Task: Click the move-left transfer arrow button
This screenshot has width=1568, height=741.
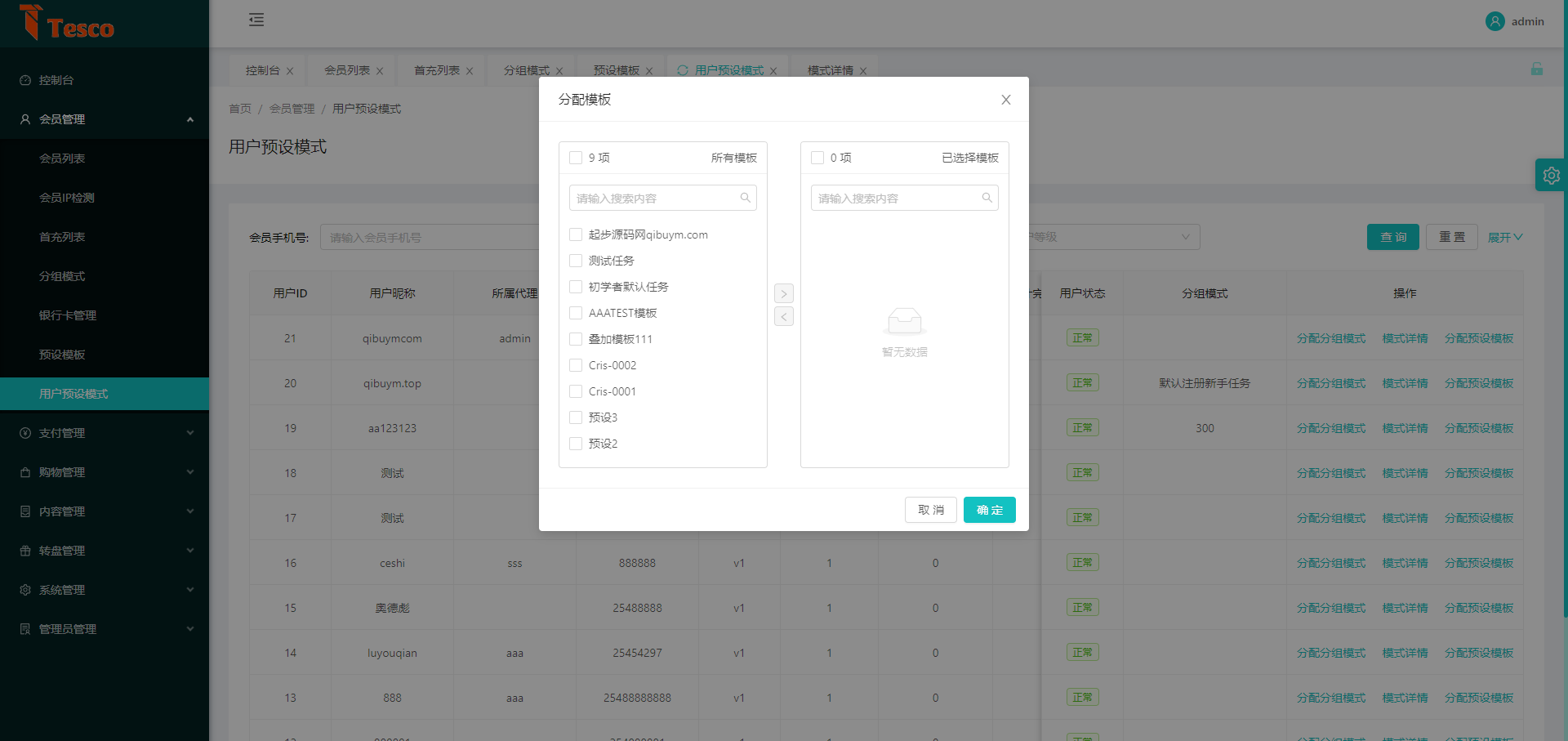Action: [x=783, y=316]
